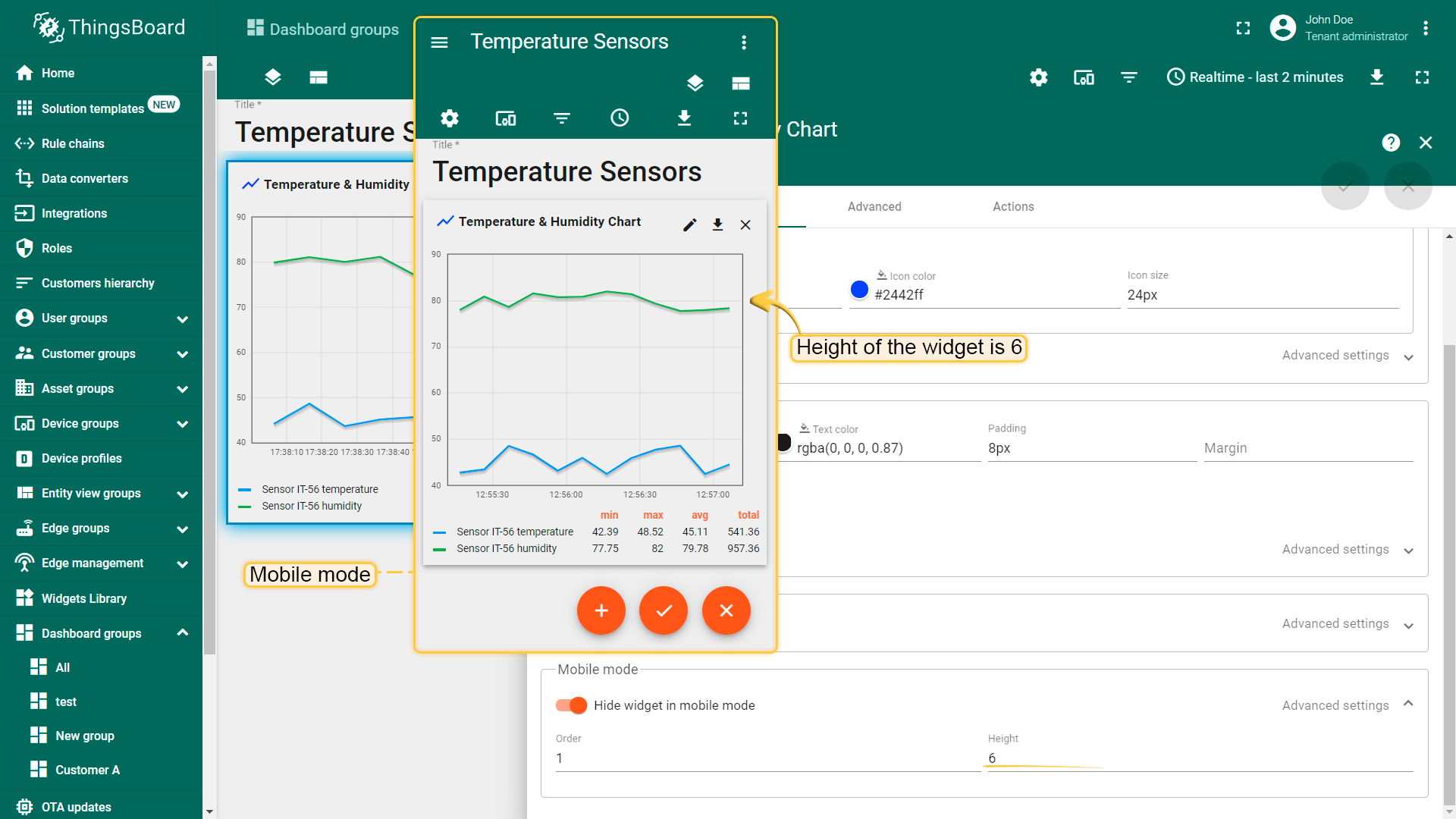The image size is (1456, 819).
Task: Open timewindow clock in mobile preview
Action: 620,118
